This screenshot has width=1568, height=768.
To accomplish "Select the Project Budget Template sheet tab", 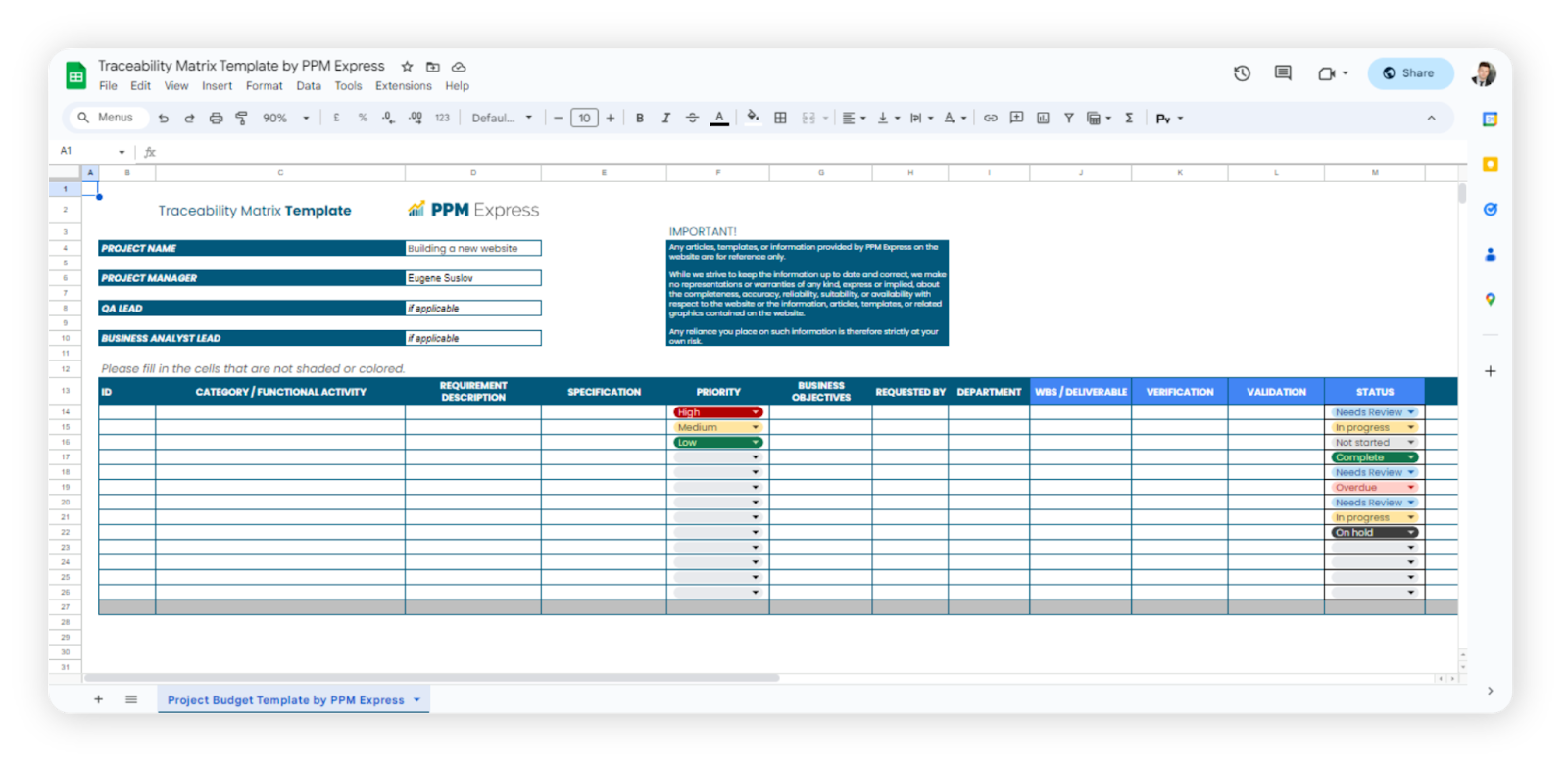I will [293, 699].
